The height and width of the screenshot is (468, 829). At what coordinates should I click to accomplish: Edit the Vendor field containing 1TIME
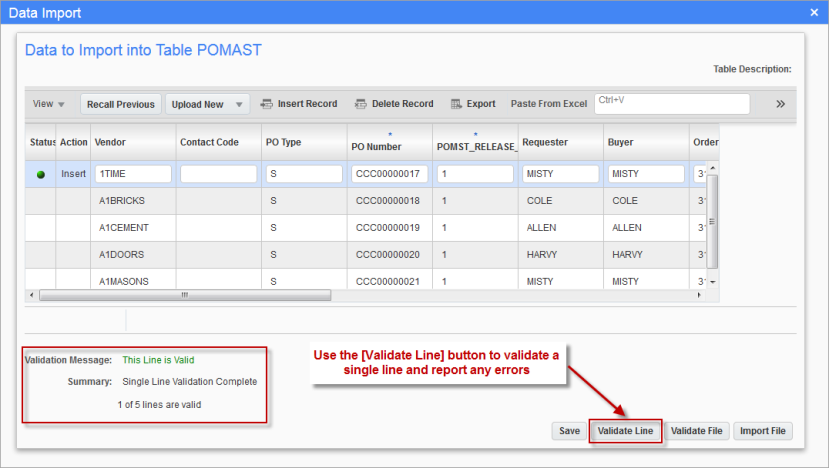133,174
